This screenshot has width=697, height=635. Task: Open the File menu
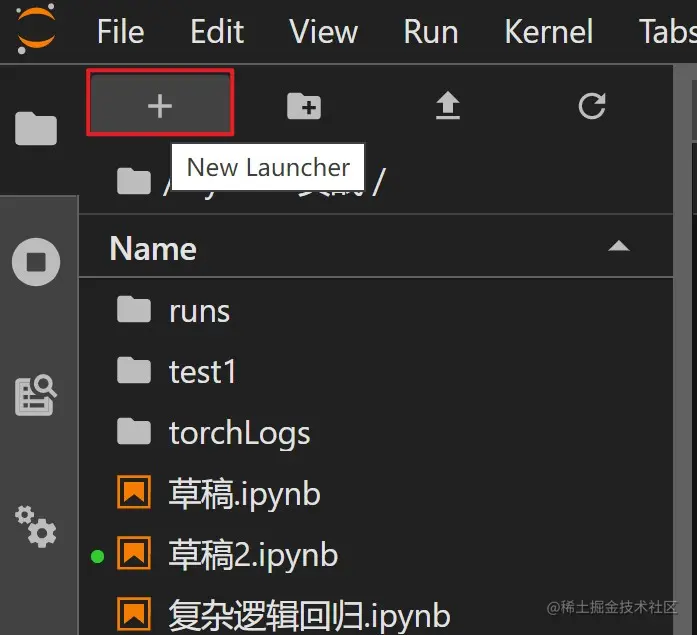tap(120, 32)
